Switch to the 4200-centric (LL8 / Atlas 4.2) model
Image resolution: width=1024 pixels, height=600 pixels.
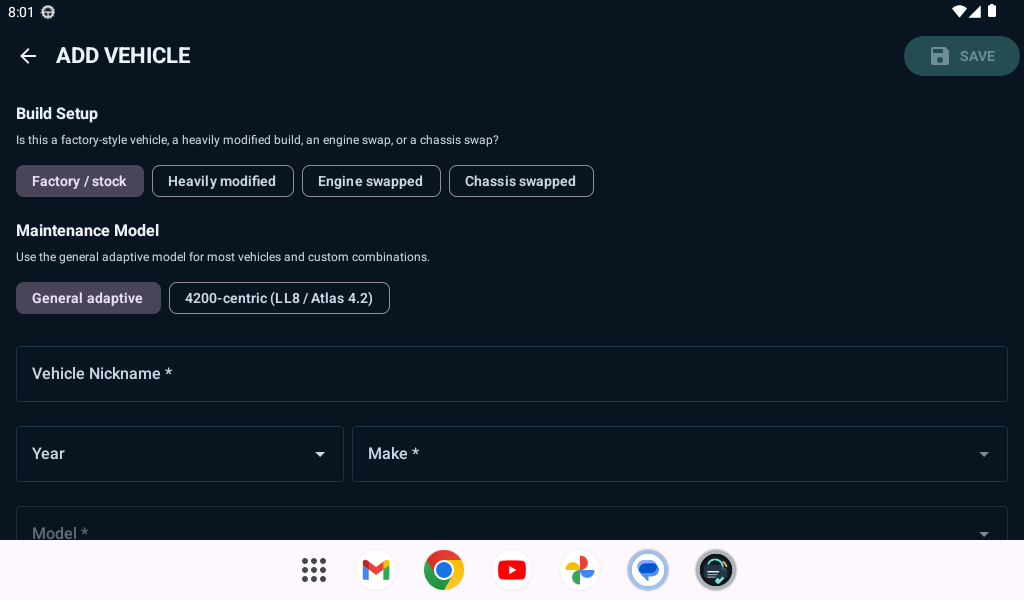[x=279, y=297]
